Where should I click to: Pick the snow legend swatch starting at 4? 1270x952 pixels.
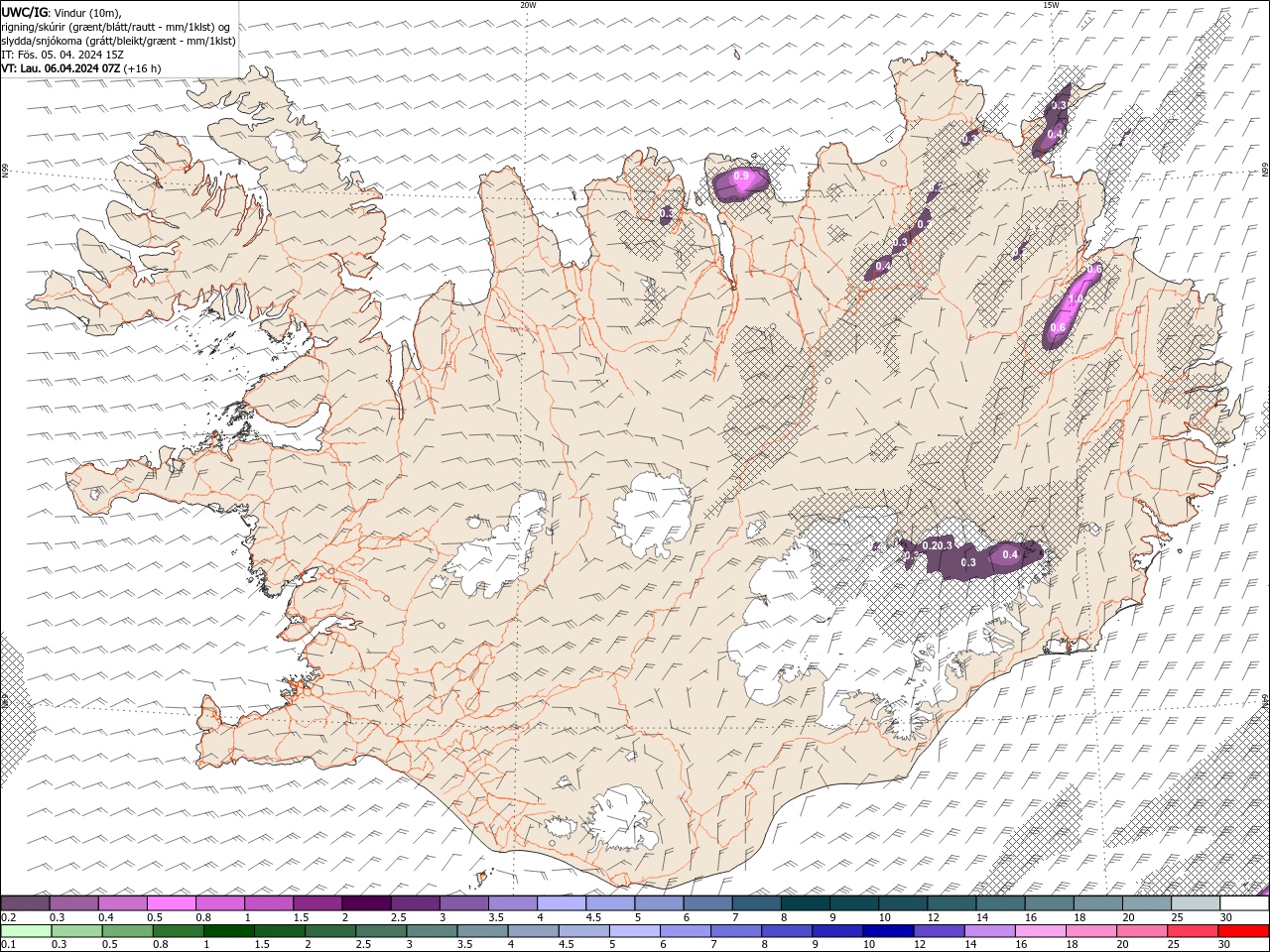point(561,903)
